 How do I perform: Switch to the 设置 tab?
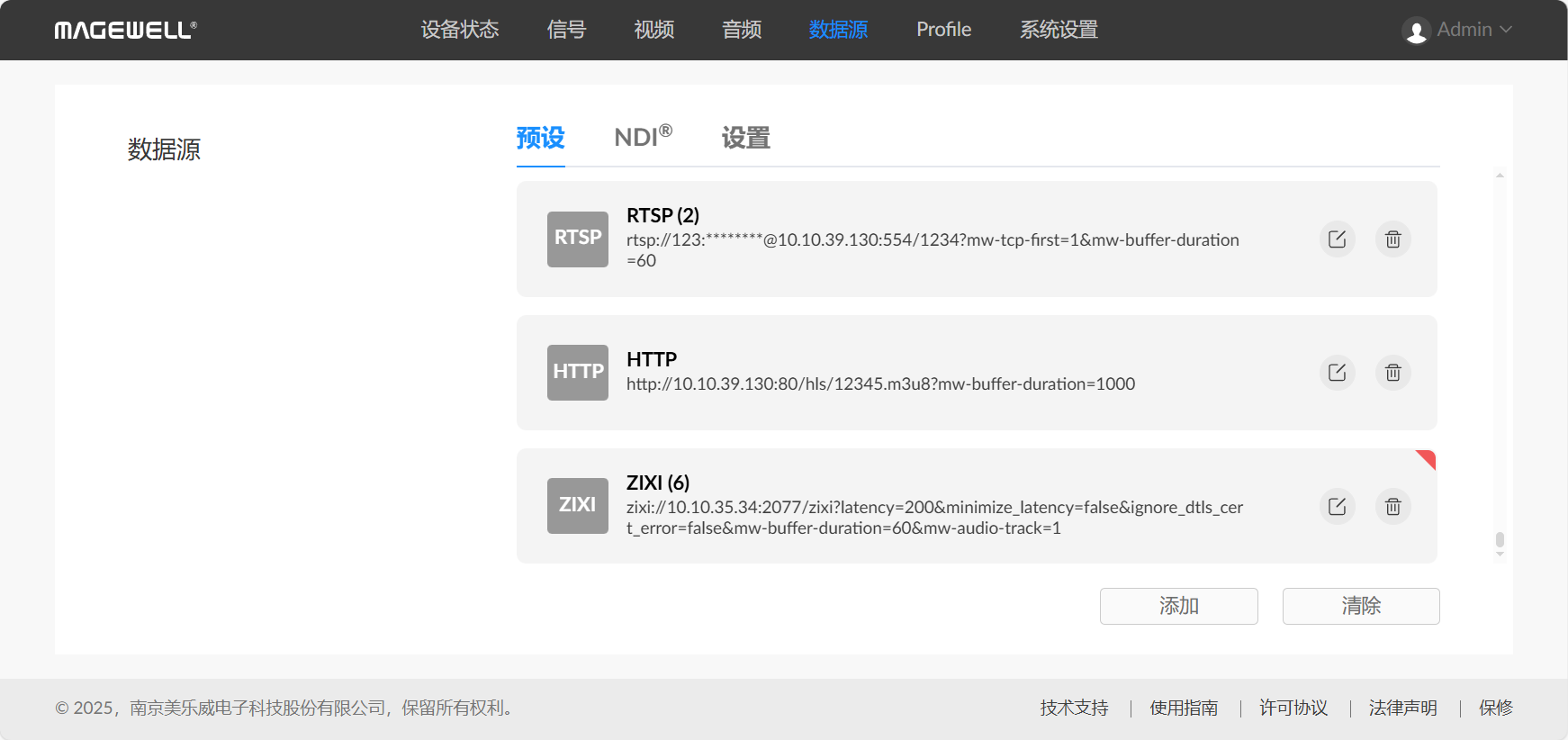pos(745,138)
